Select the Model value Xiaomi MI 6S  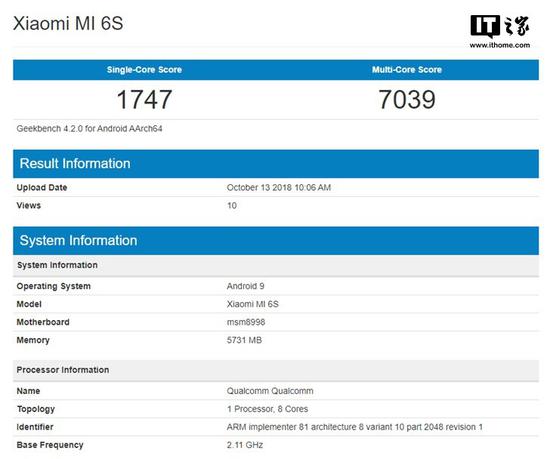click(253, 304)
